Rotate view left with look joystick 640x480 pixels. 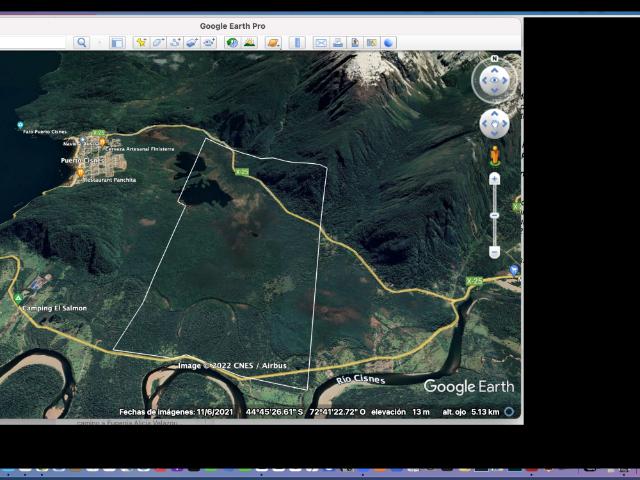(484, 80)
